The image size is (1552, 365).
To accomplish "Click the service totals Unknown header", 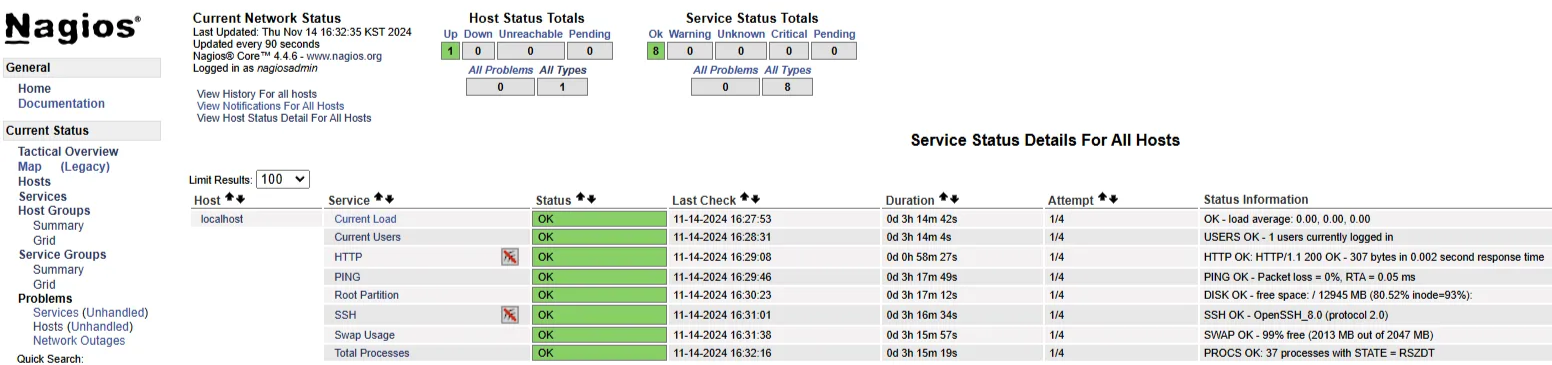I will tap(741, 34).
